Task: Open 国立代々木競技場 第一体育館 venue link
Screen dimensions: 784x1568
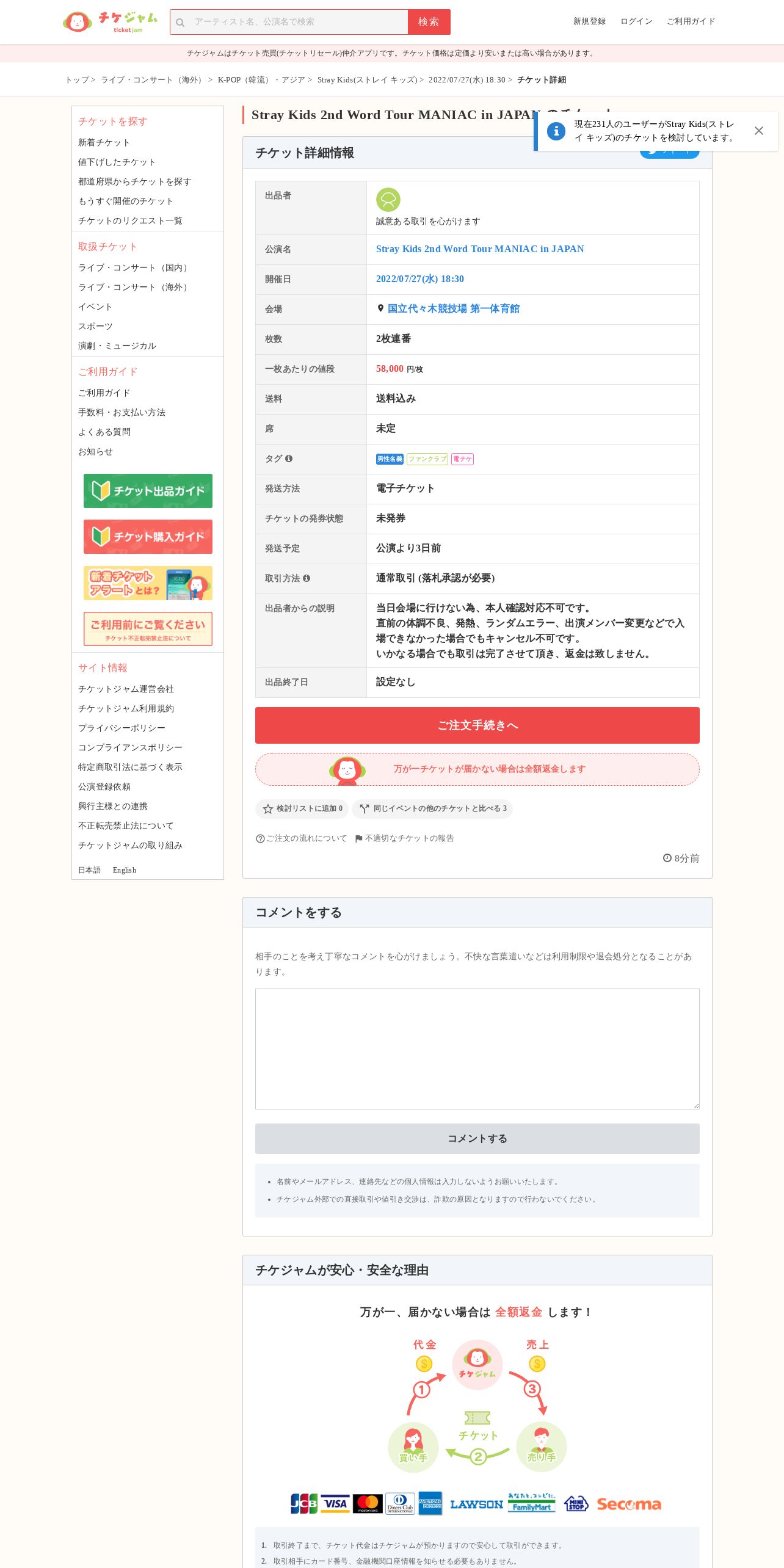Action: click(x=454, y=309)
